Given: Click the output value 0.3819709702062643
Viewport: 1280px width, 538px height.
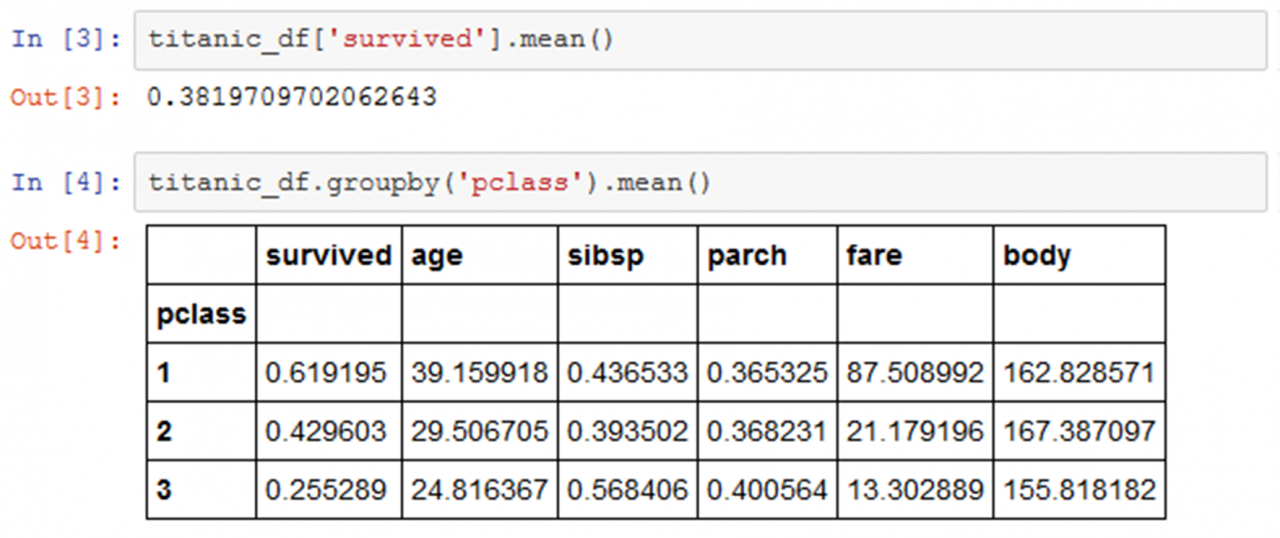Looking at the screenshot, I should [x=292, y=97].
